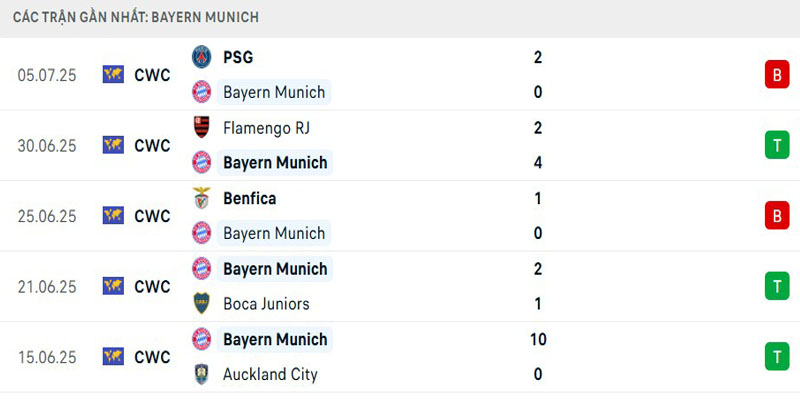
Task: Click red B badge for Benfica match
Action: pyautogui.click(x=777, y=215)
